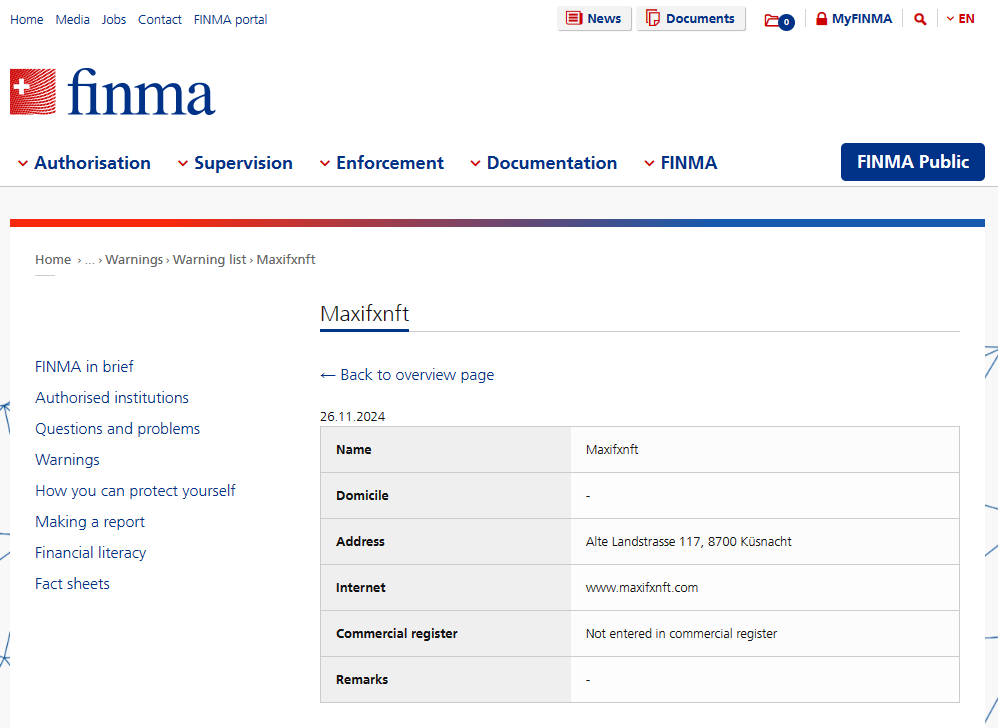Expand the Supervision menu

(x=235, y=163)
